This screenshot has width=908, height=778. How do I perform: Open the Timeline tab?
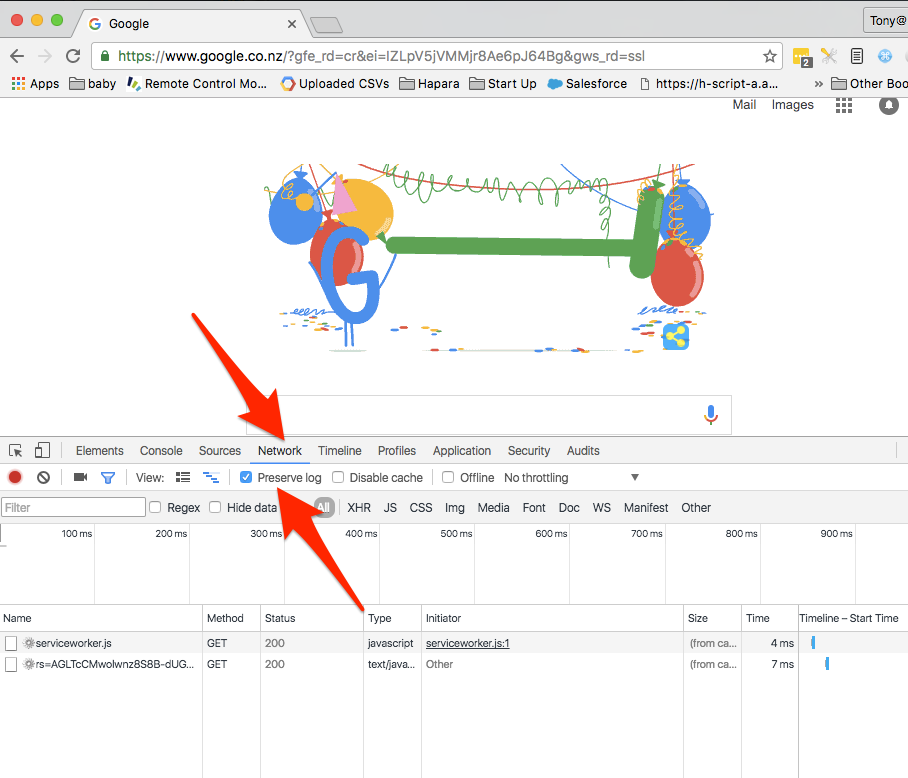[x=339, y=451]
